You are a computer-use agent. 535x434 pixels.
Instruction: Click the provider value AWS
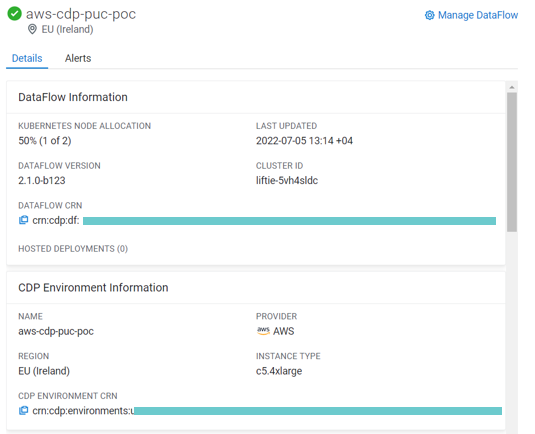click(x=284, y=331)
